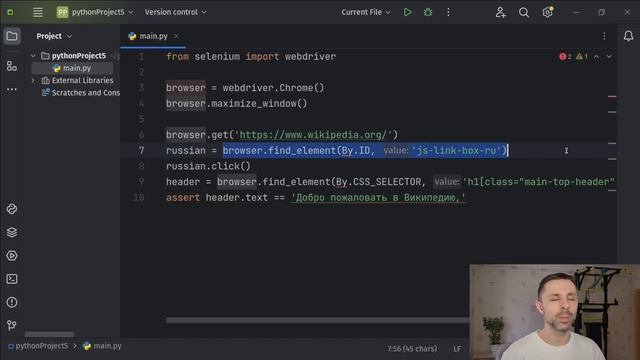Open editor tab options menu
Screen dimensions: 640x360
point(604,36)
